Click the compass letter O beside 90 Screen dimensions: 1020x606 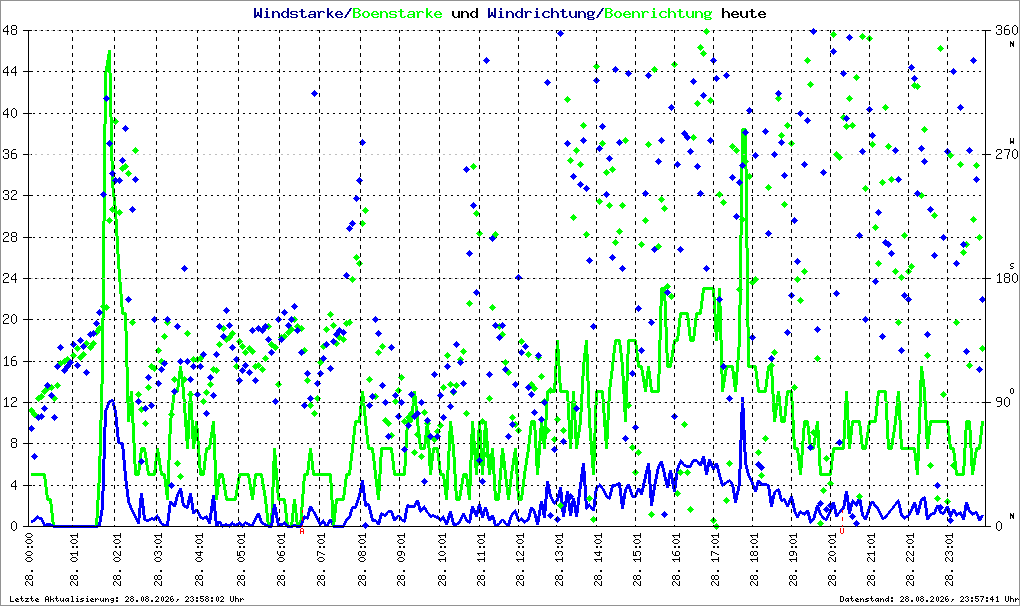pos(1012,390)
